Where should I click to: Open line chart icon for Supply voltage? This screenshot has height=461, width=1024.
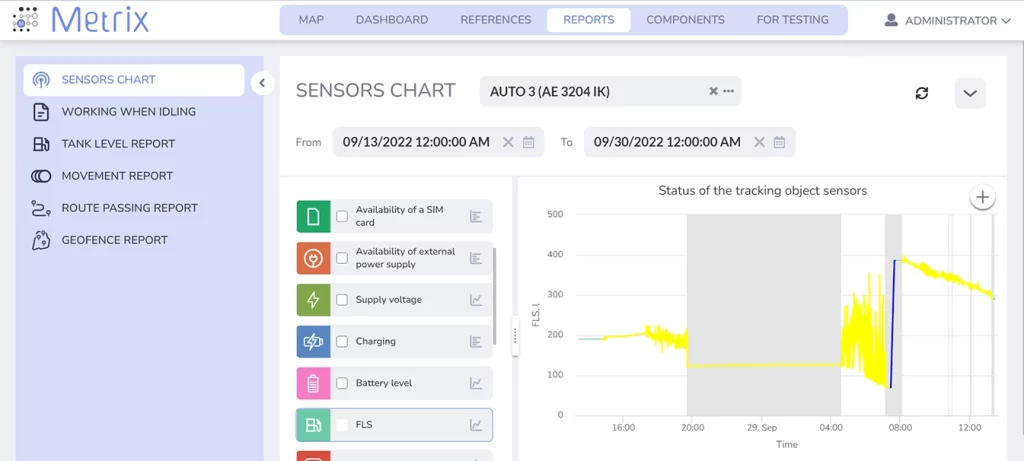tap(476, 300)
